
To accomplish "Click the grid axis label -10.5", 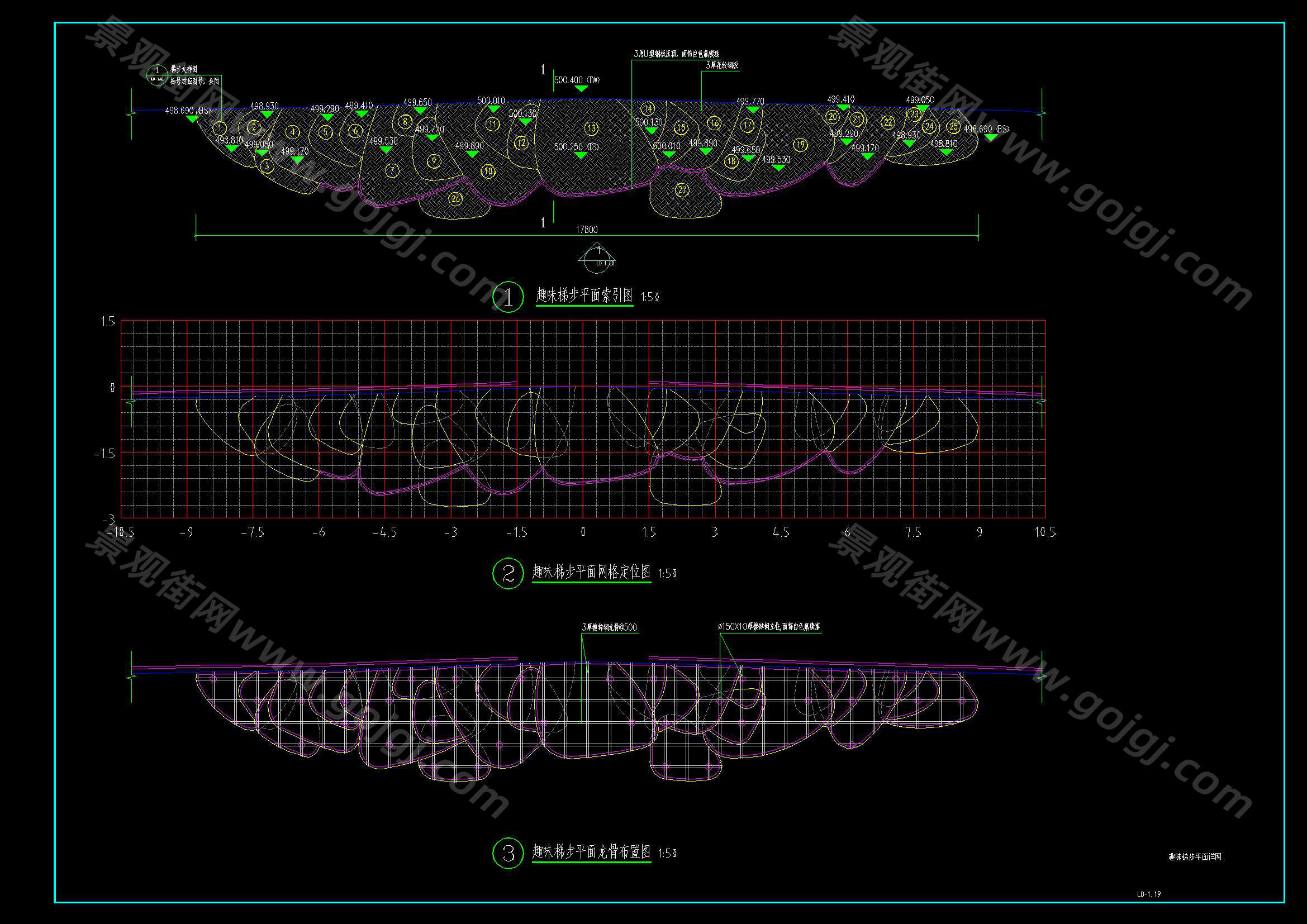I will click(121, 532).
